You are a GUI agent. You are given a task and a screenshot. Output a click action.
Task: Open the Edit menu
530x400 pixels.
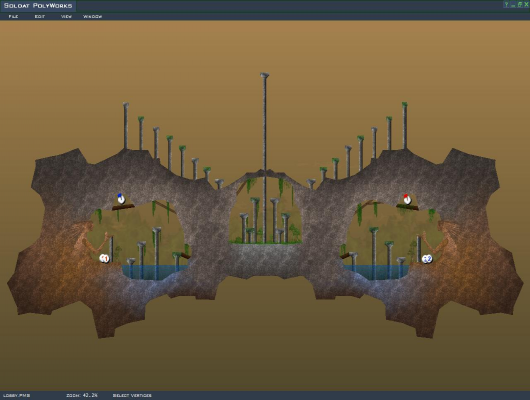[40, 16]
